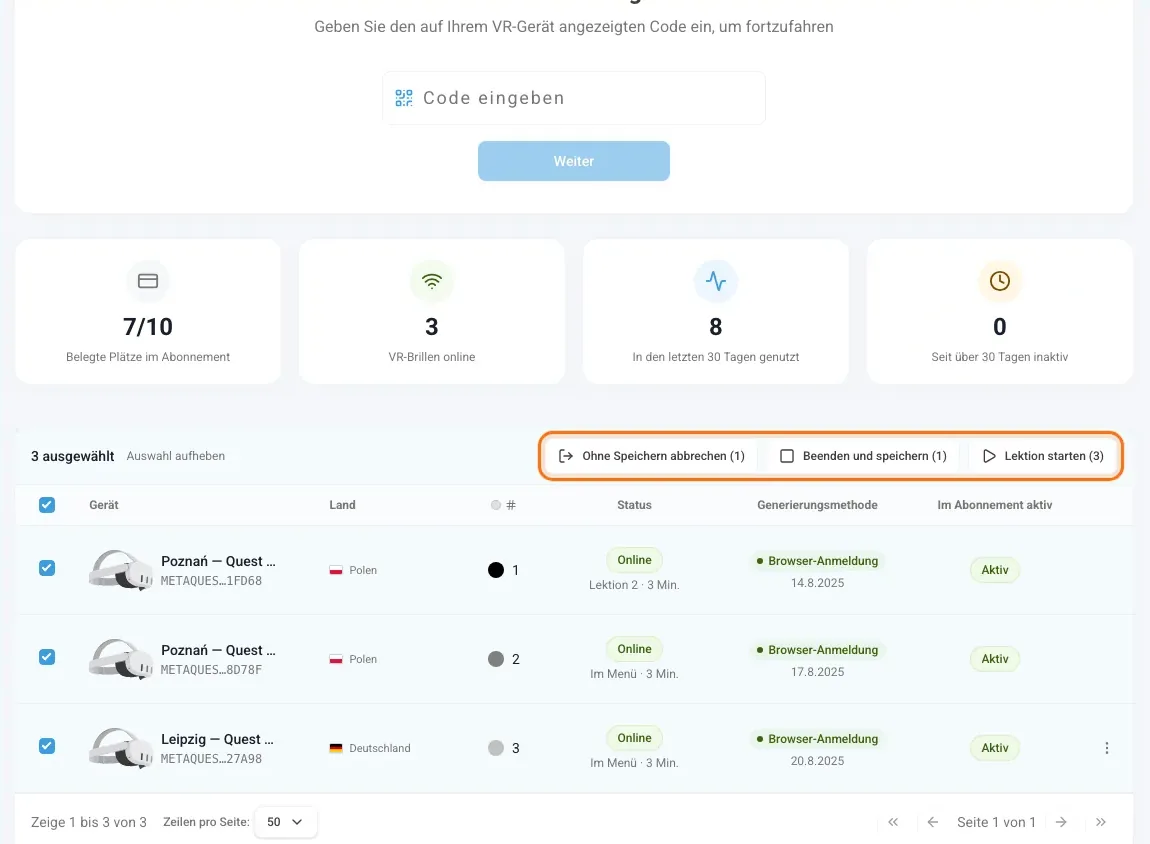Click the black color dot for device 1

496,570
